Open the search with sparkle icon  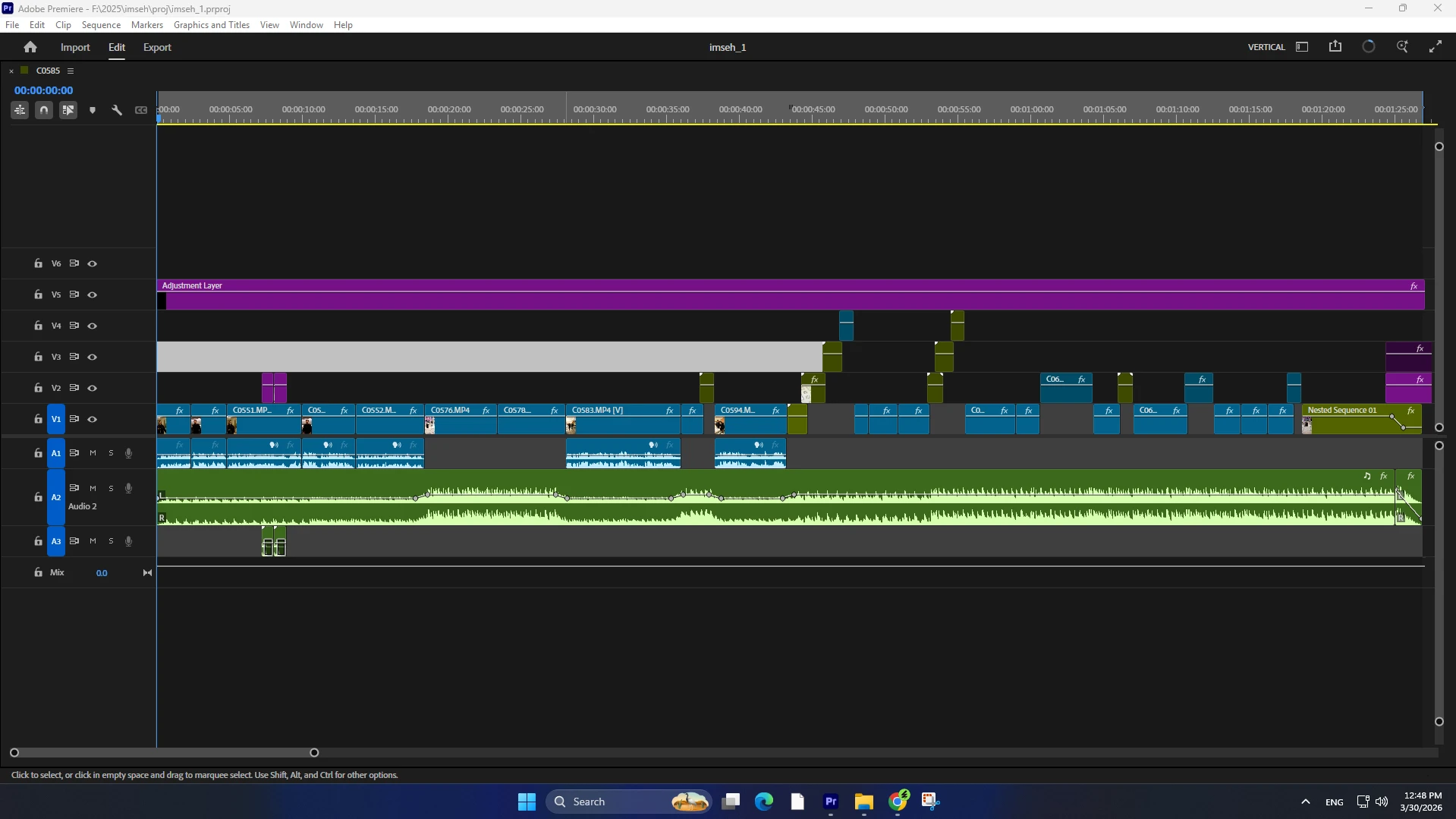(1402, 47)
